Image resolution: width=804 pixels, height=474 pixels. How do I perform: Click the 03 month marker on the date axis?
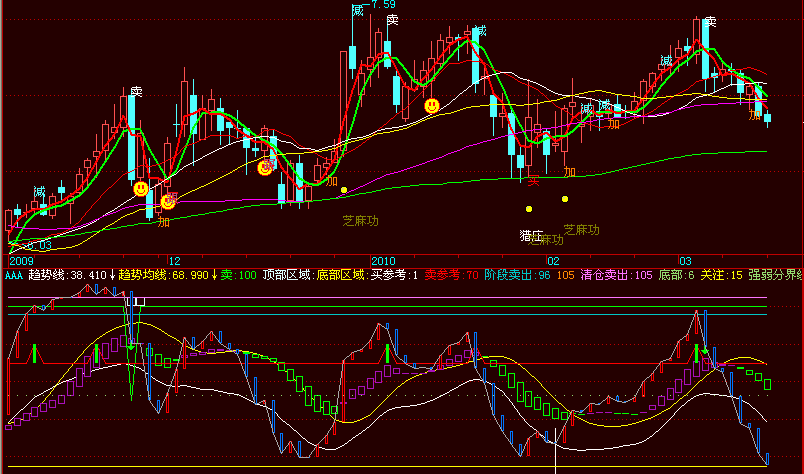point(685,261)
